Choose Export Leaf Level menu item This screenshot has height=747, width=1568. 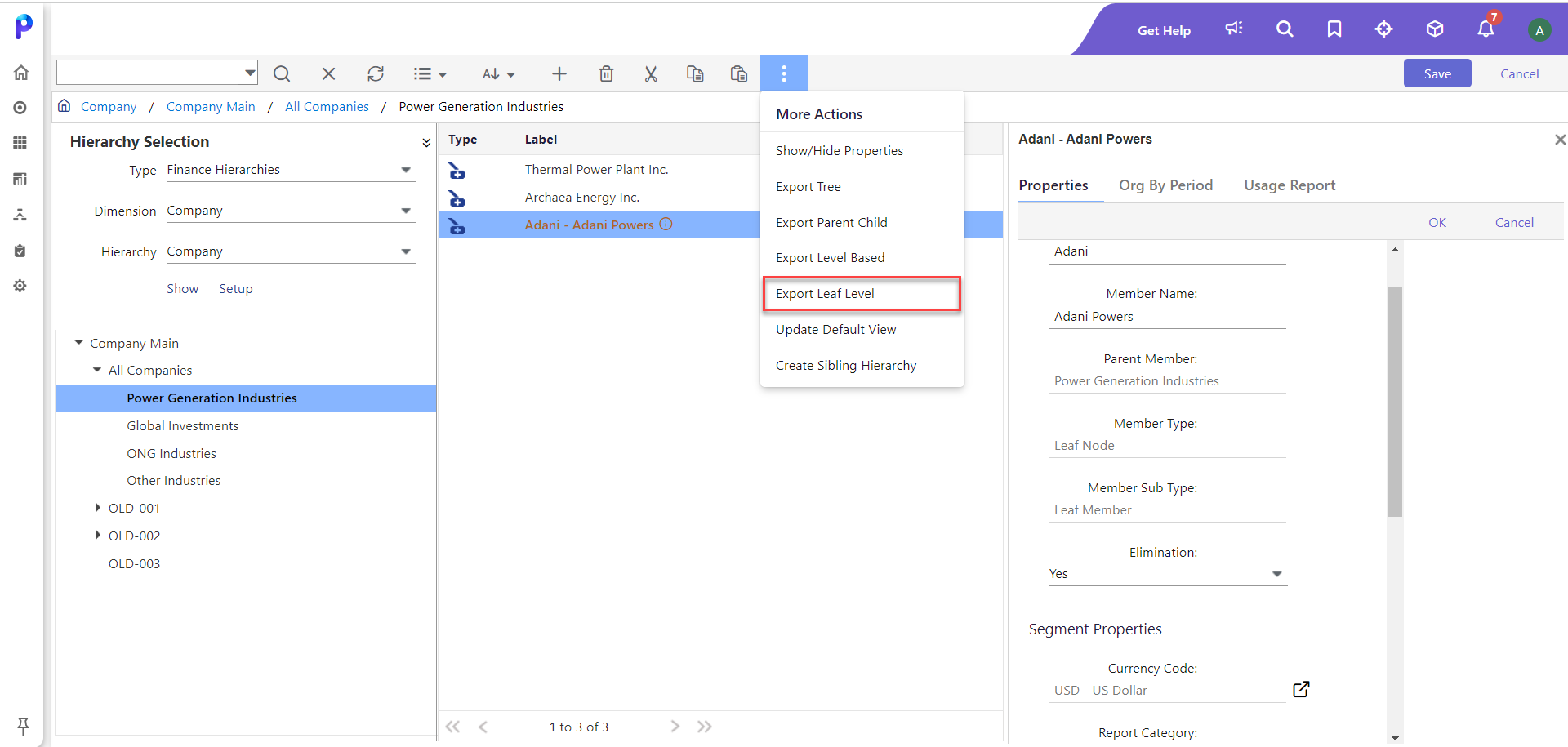[862, 294]
